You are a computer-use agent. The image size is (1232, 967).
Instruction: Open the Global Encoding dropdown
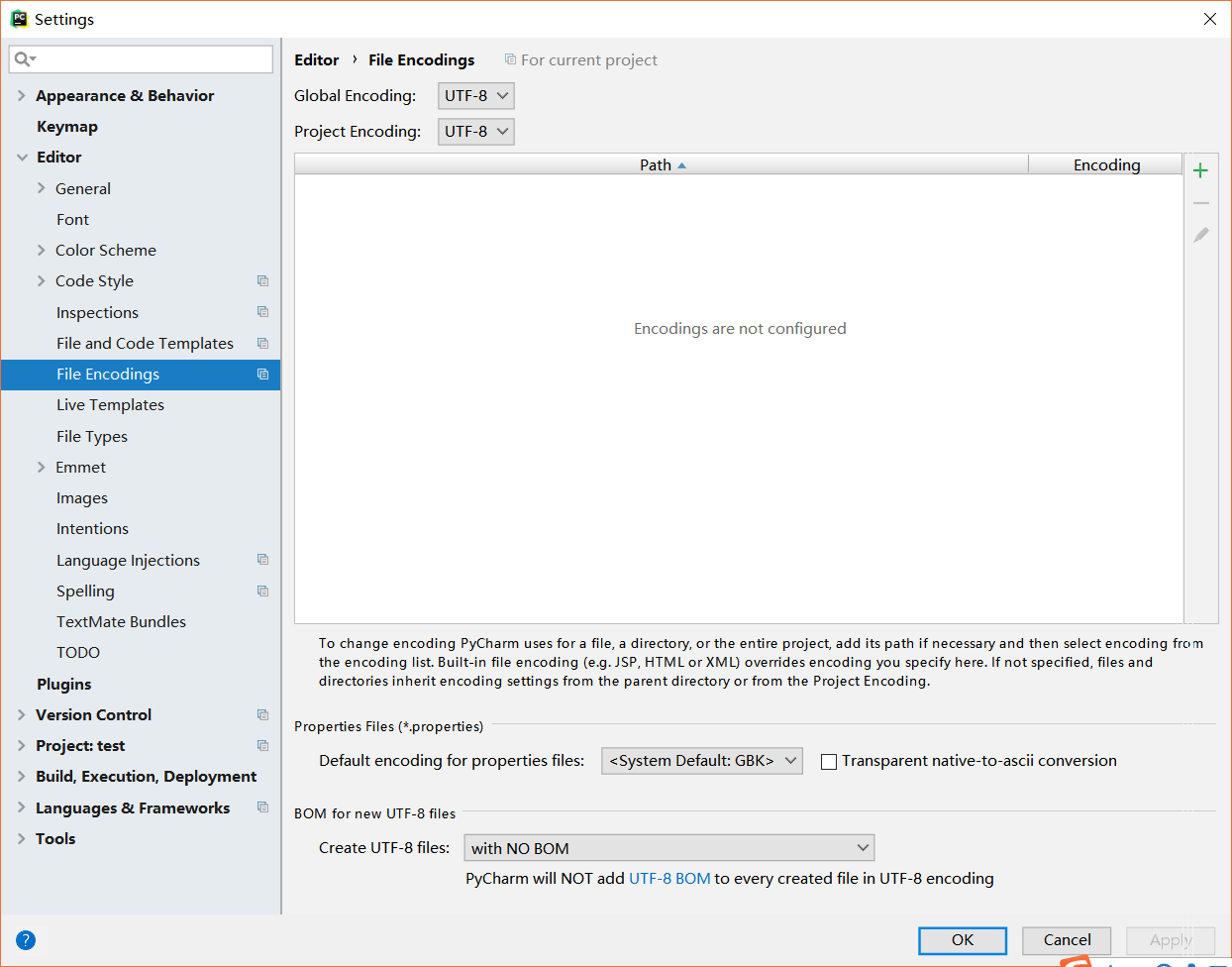pos(475,95)
